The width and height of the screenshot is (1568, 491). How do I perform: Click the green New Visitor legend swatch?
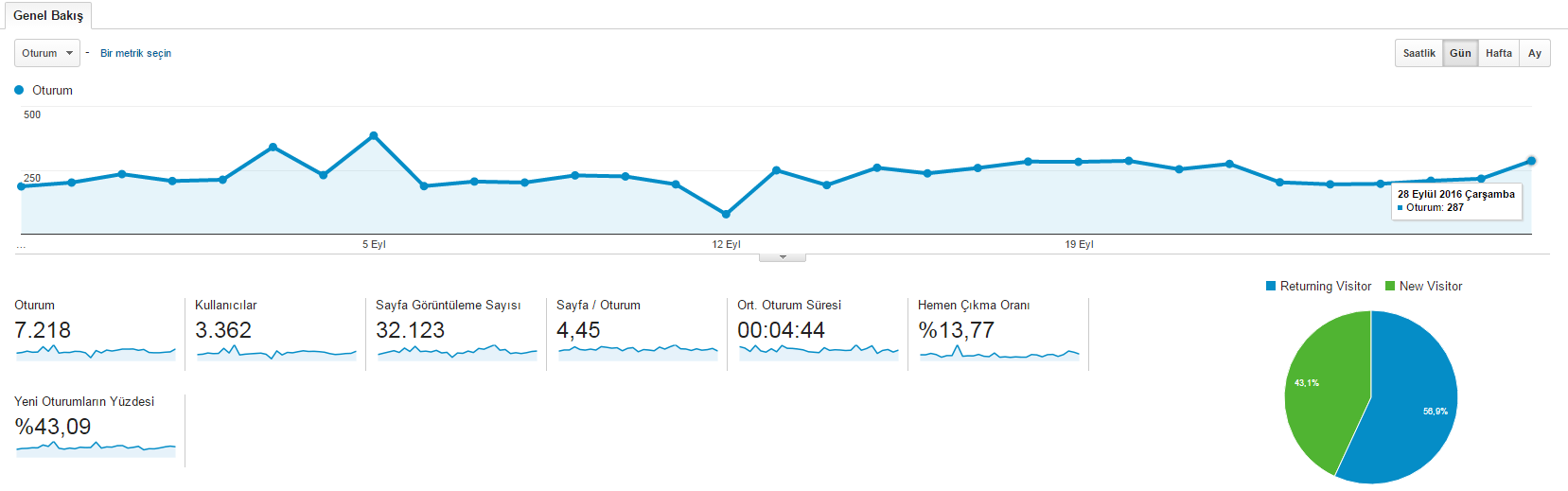click(x=1390, y=286)
